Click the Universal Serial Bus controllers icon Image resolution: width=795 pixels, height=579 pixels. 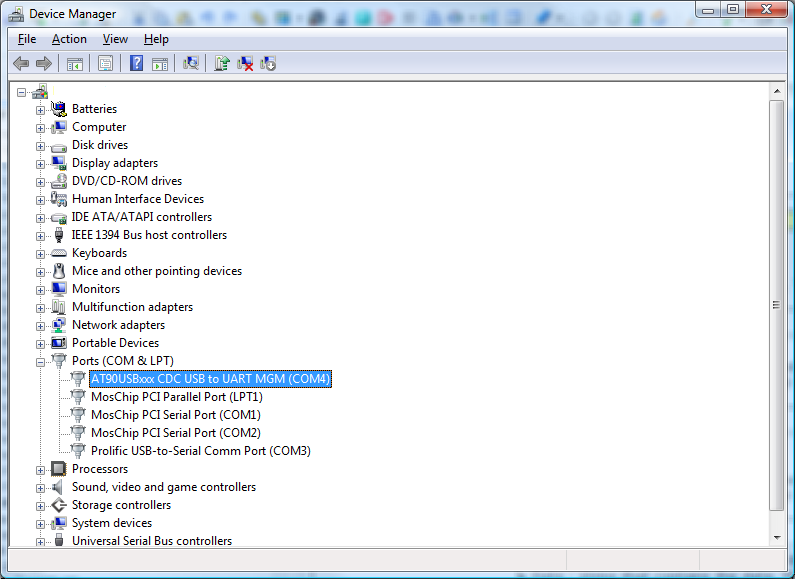click(59, 540)
